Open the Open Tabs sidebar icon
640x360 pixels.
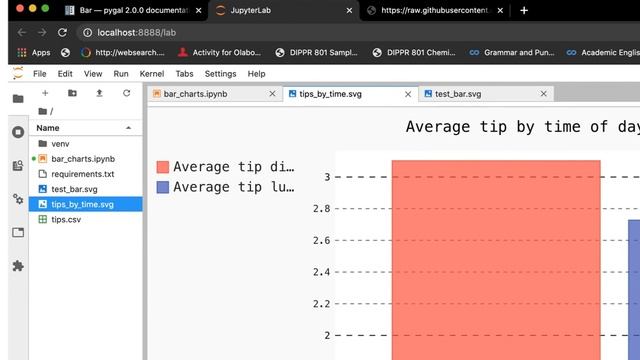[x=18, y=233]
